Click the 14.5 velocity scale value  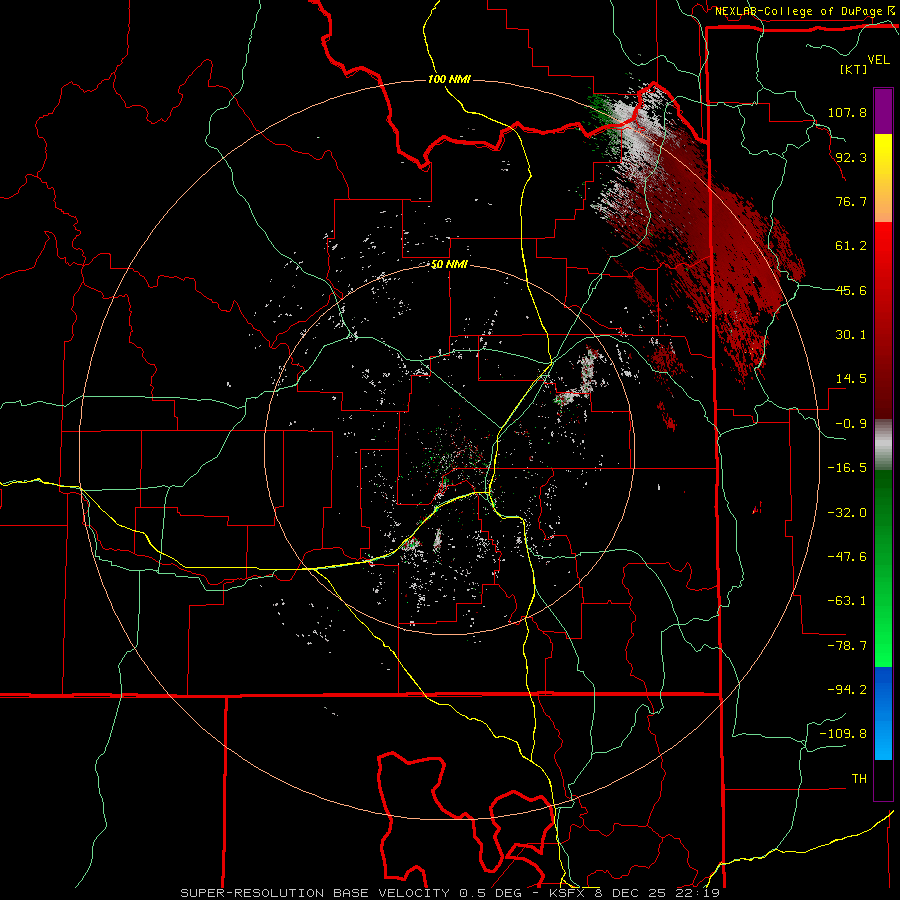point(851,379)
